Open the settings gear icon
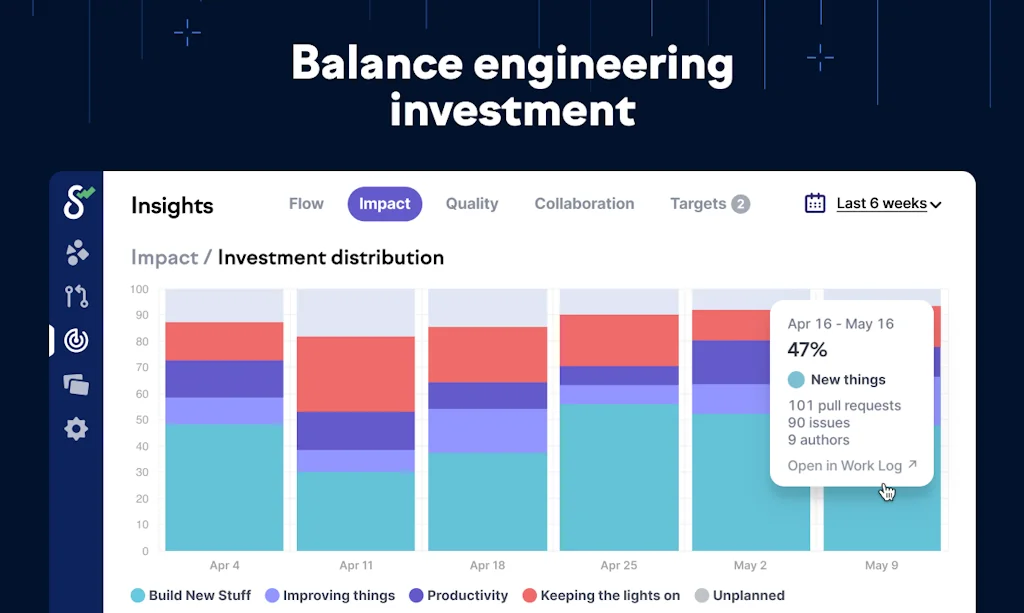Screen dimensions: 1024x613 (x=77, y=429)
